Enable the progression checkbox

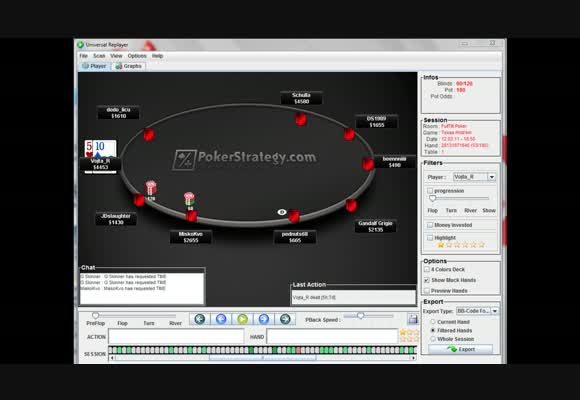(430, 191)
